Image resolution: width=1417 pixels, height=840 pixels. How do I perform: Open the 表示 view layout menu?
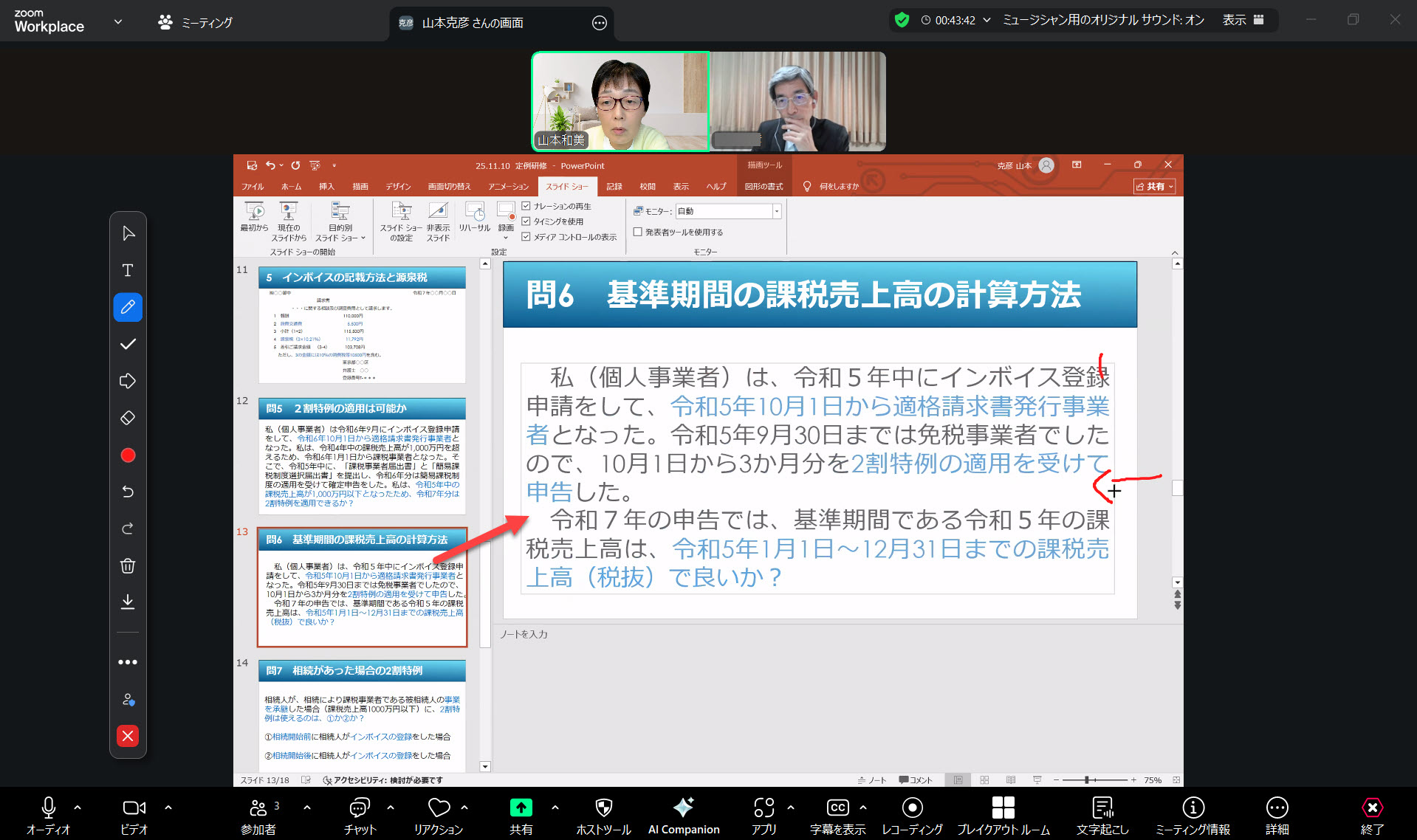pos(1243,20)
